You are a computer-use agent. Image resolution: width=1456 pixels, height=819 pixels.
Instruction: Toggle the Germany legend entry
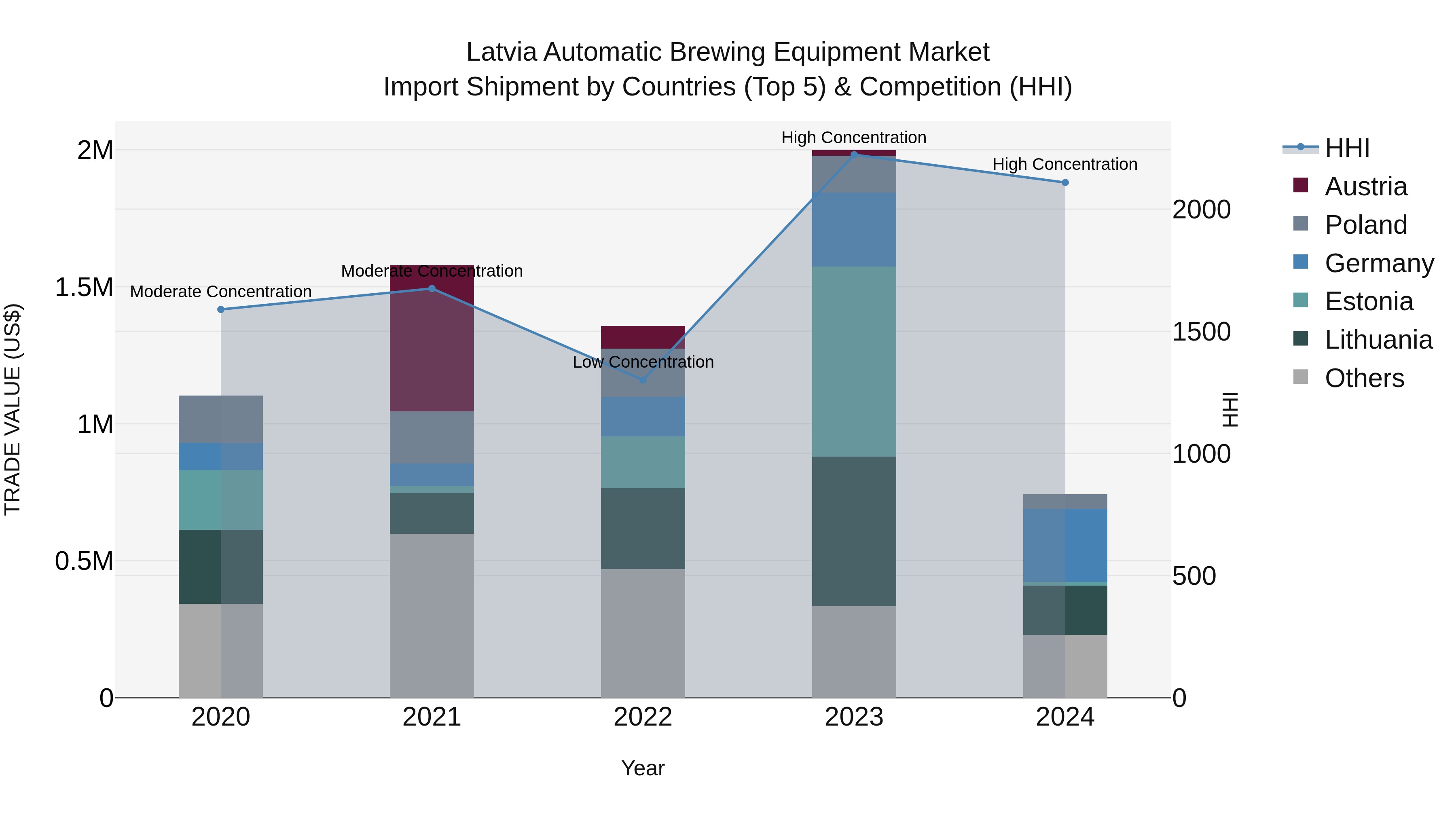coord(1363,263)
